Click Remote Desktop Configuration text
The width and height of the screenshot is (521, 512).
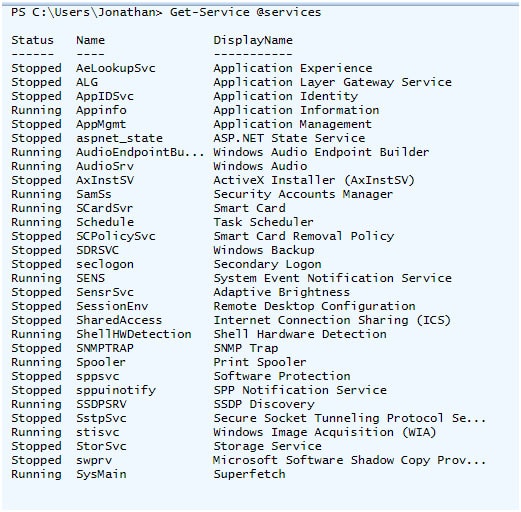pyautogui.click(x=314, y=306)
